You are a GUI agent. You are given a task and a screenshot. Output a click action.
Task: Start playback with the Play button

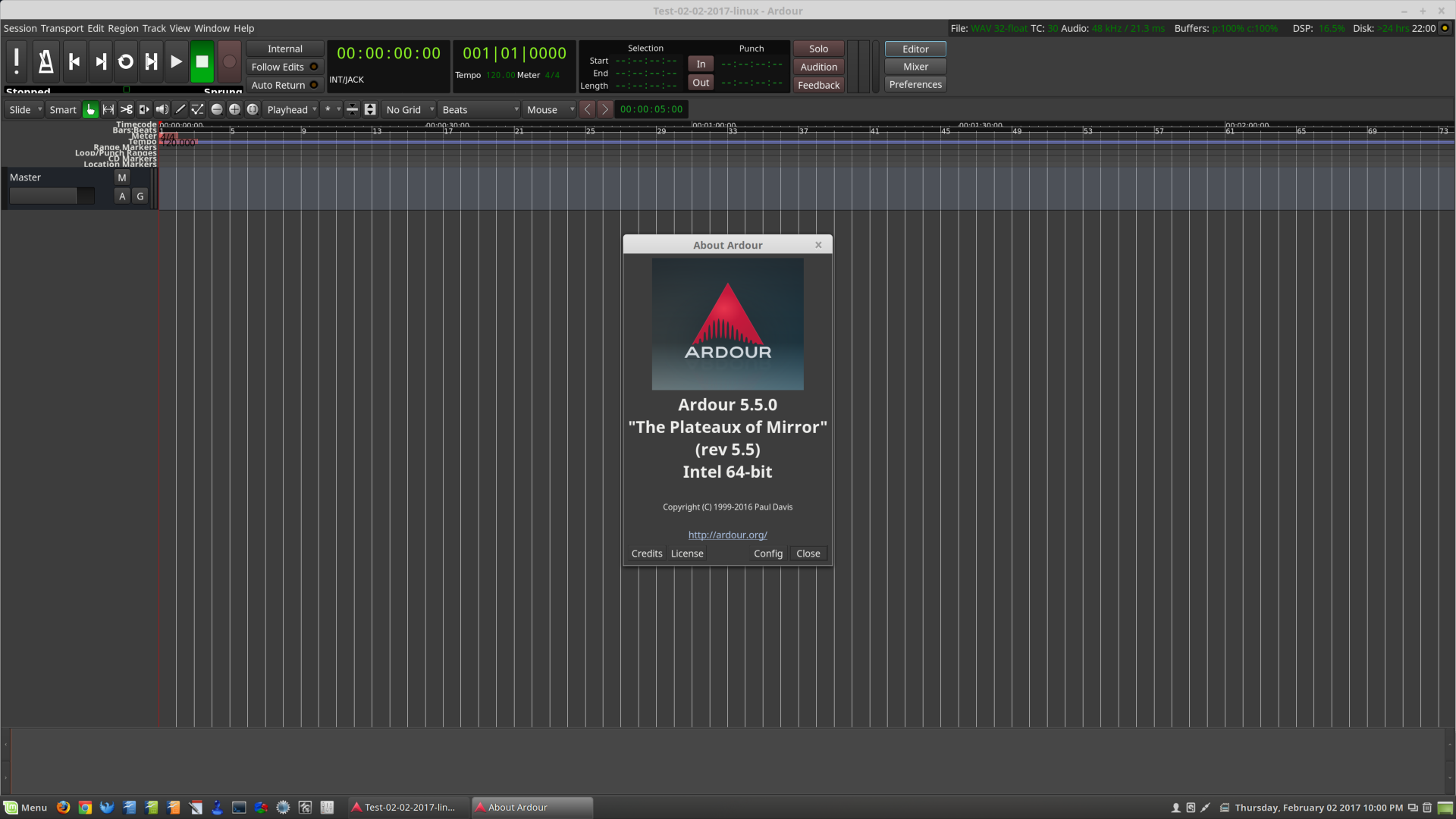tap(176, 61)
